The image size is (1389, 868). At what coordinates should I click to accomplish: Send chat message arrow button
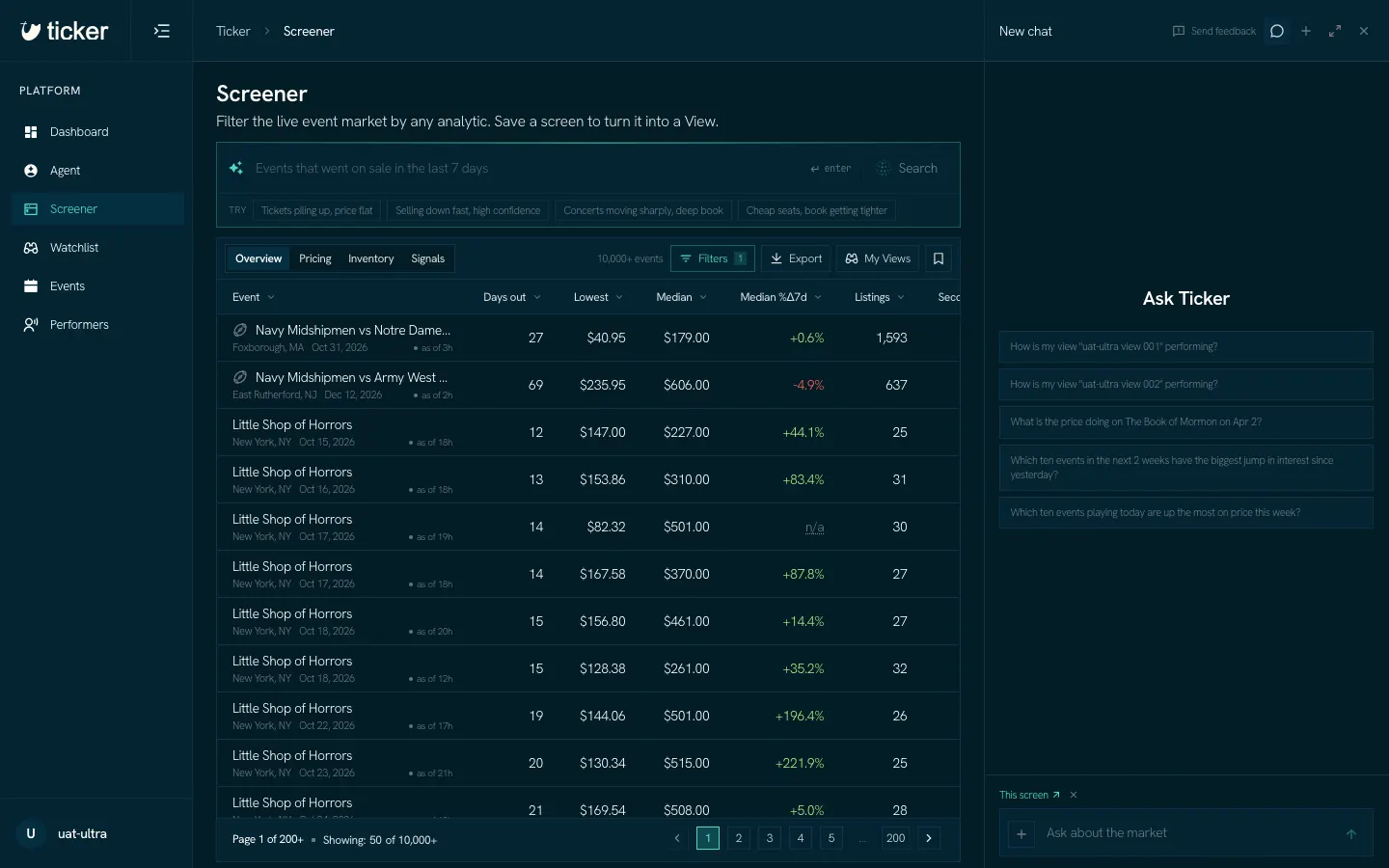[1351, 834]
